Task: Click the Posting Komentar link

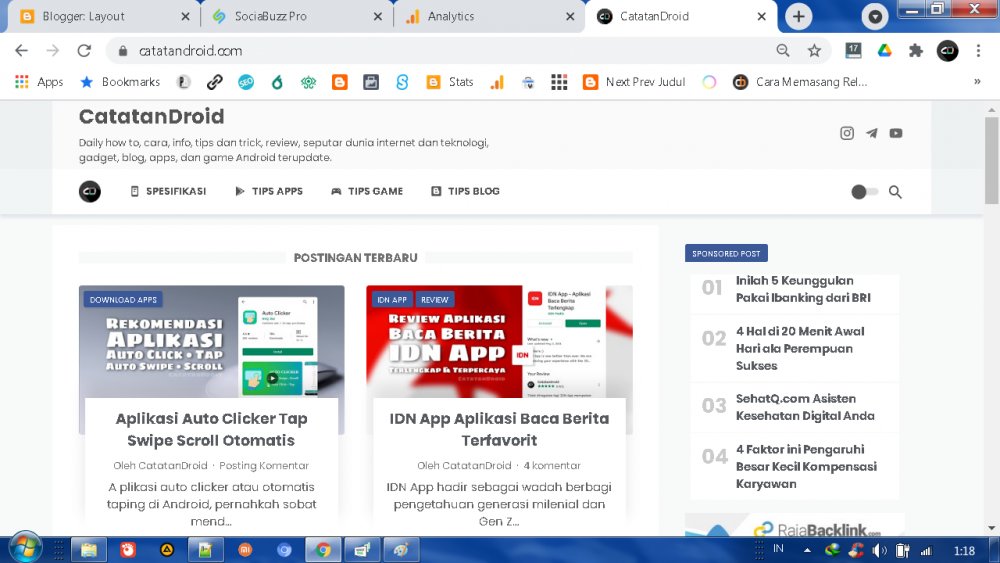Action: (264, 465)
